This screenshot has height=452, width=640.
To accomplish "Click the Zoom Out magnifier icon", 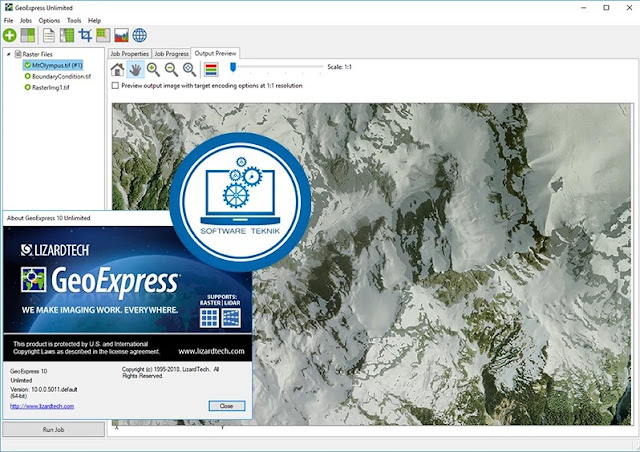I will pyautogui.click(x=171, y=70).
